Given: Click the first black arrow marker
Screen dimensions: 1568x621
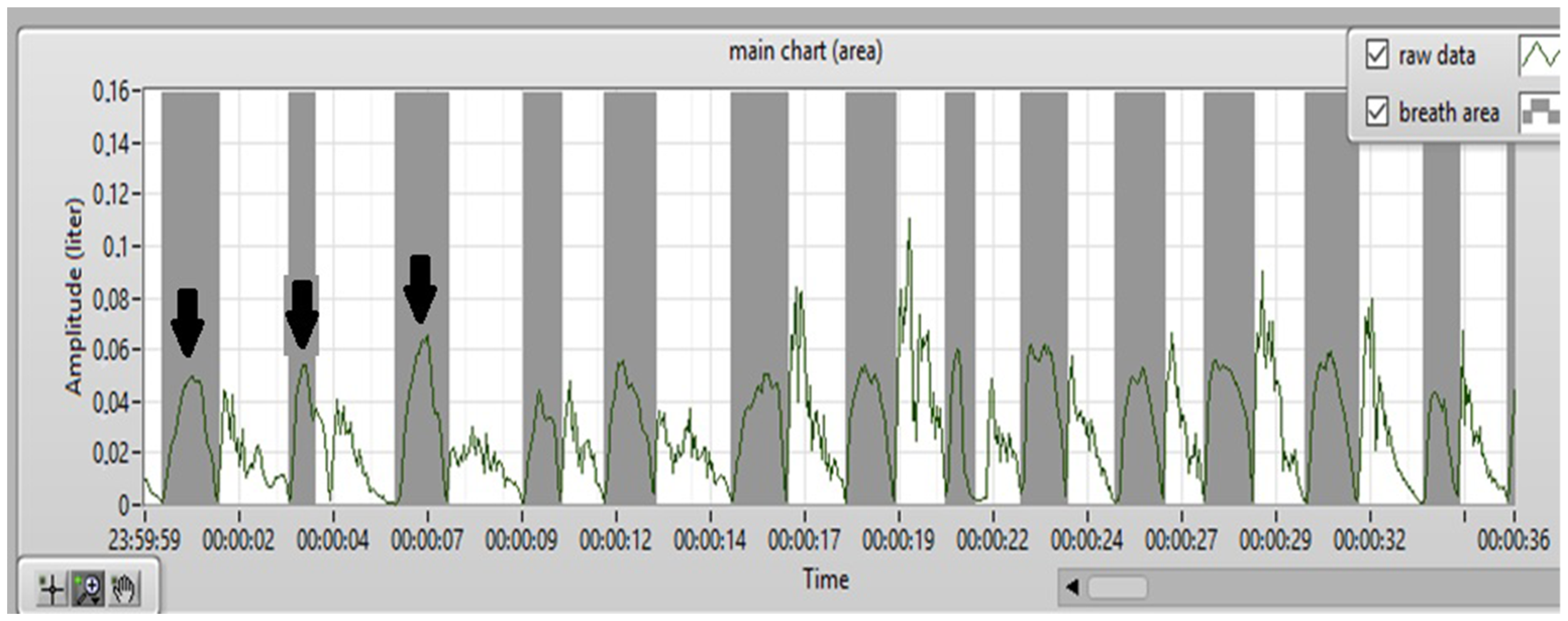Looking at the screenshot, I should pyautogui.click(x=188, y=322).
